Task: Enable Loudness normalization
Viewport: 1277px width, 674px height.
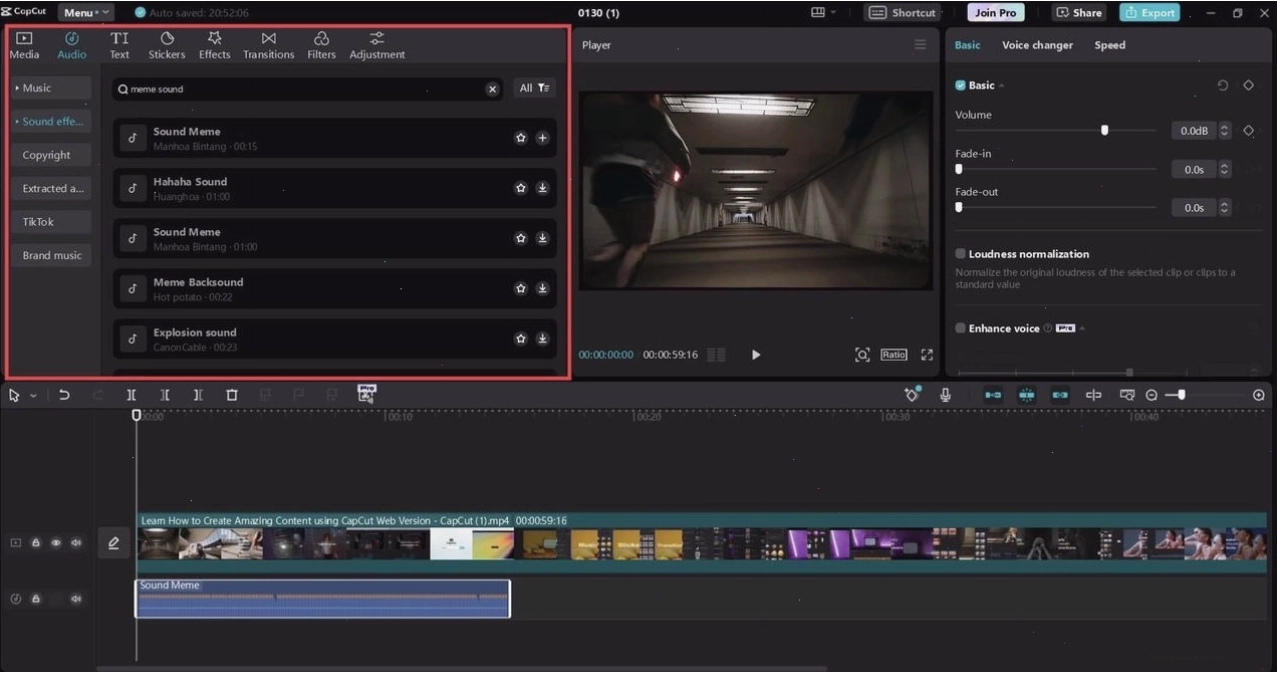Action: 960,254
